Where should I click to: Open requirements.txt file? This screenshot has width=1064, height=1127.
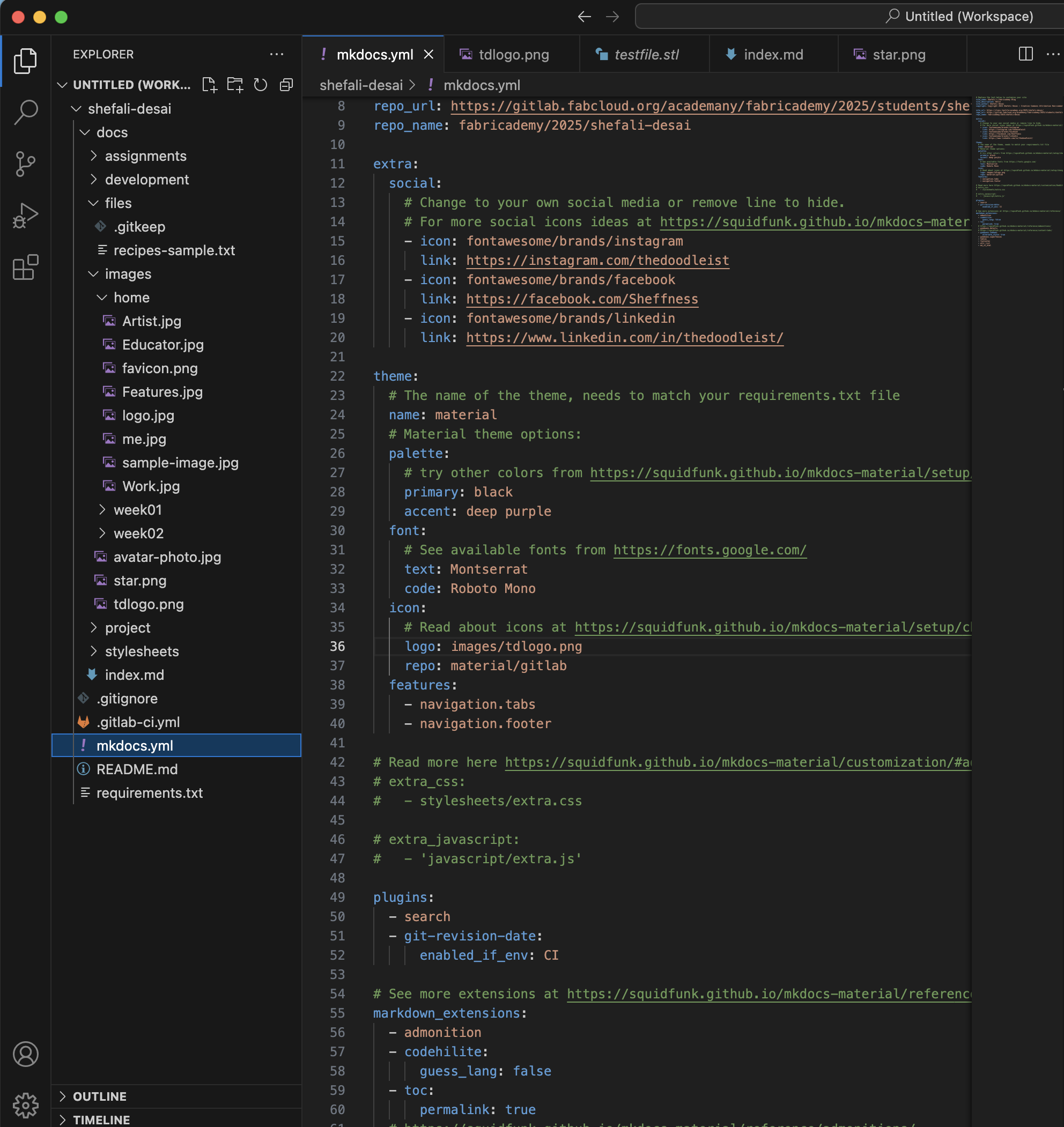point(176,793)
